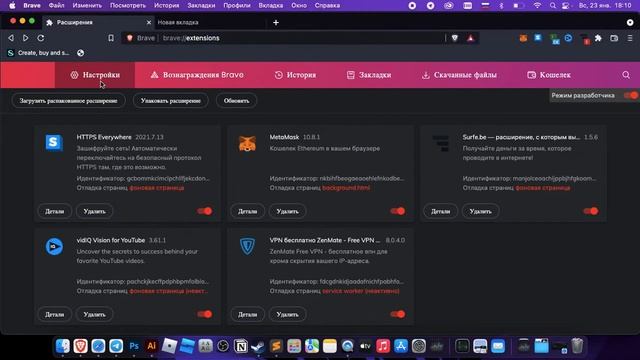The image size is (640, 360).
Task: Open the Настройки tab in pink bar
Action: [95, 75]
